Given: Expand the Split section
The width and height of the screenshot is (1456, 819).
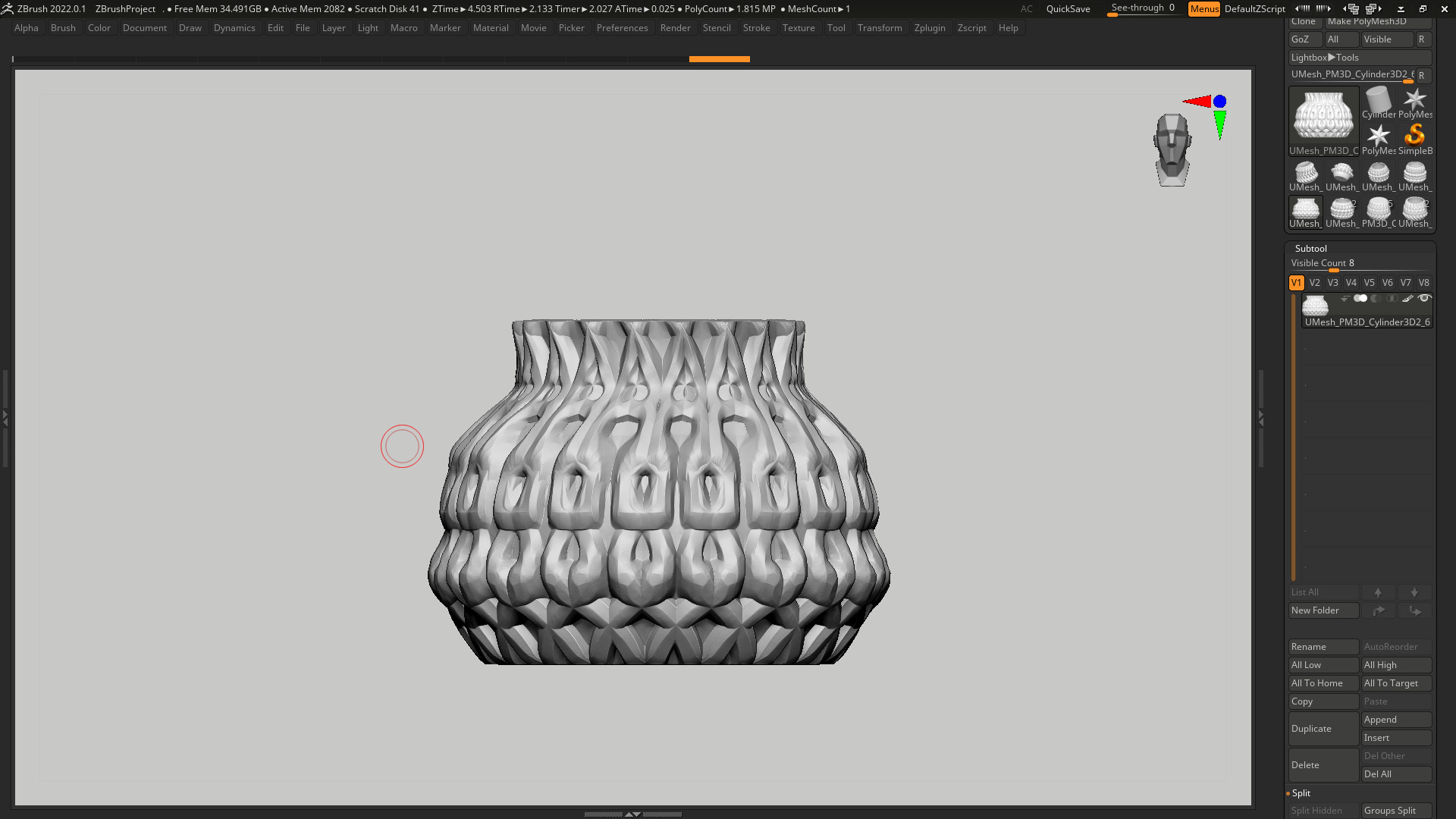Looking at the screenshot, I should click(x=1301, y=793).
